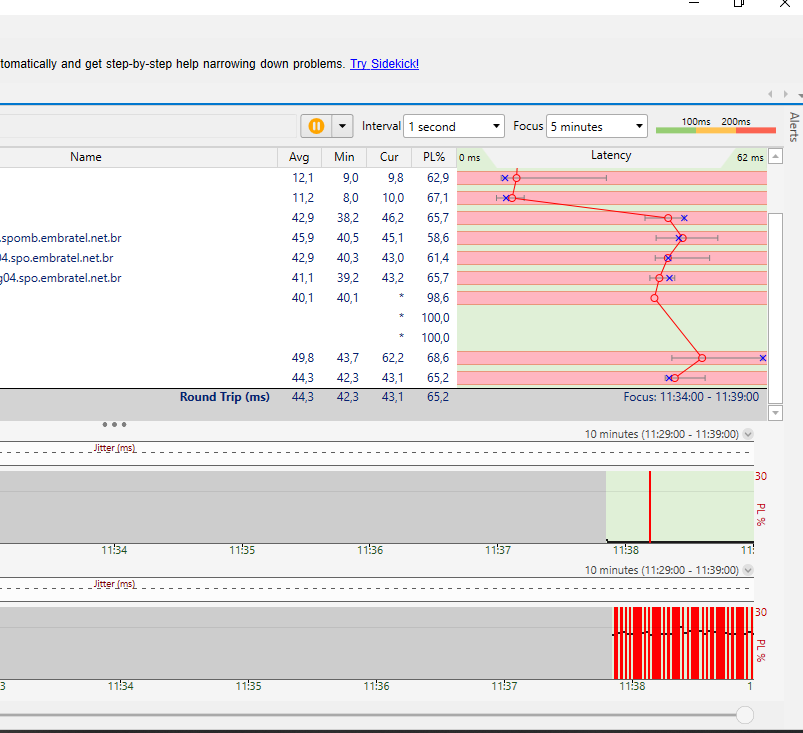Click the Cur column header
803x733 pixels.
coord(389,157)
